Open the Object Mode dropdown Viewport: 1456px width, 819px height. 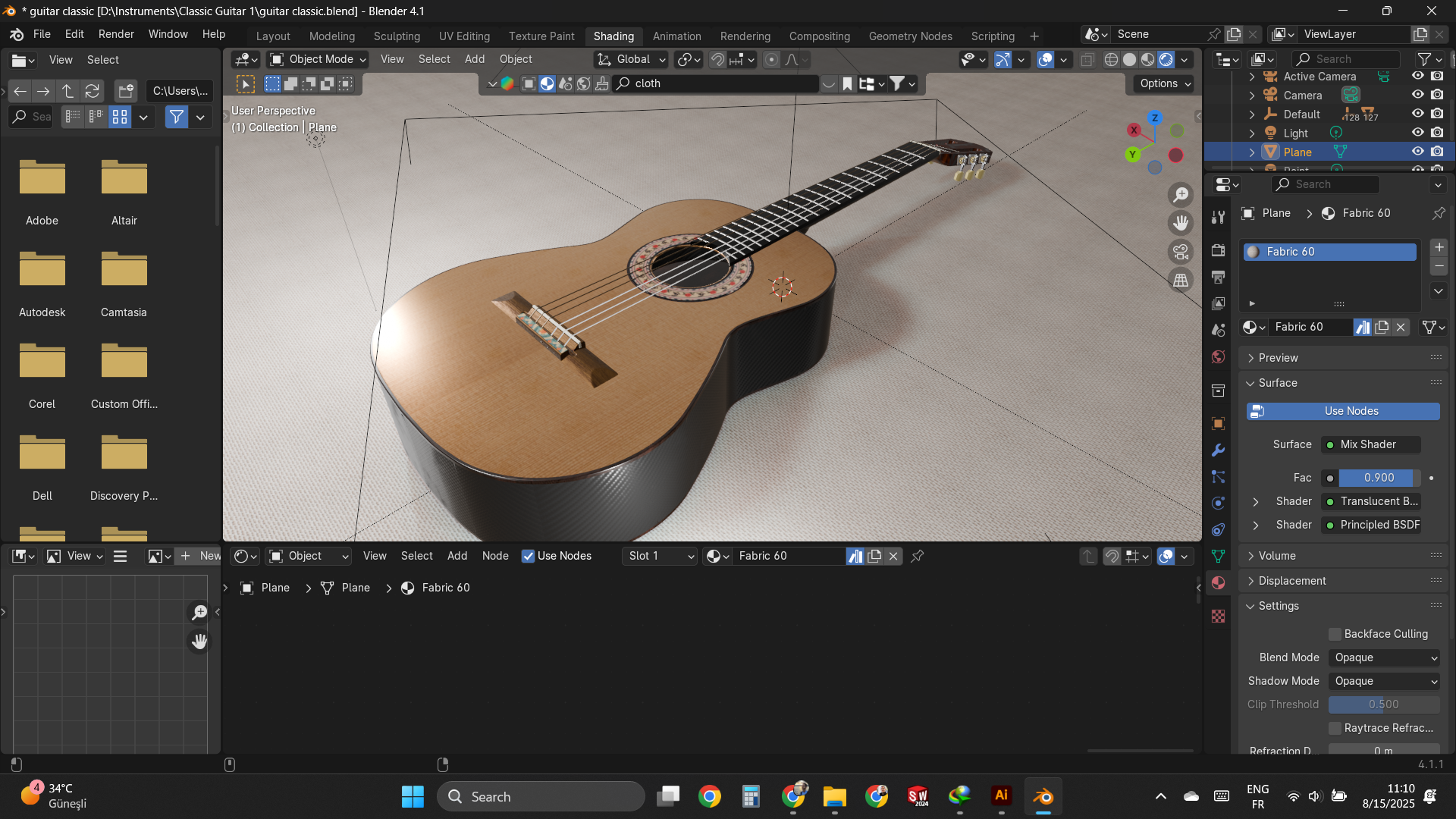pos(318,59)
